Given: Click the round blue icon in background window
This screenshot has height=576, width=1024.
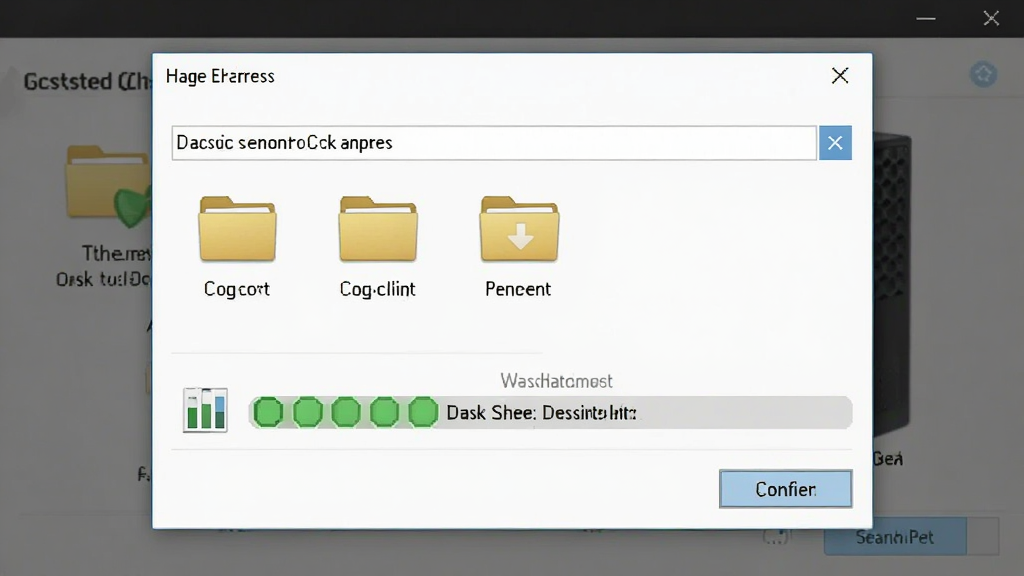Looking at the screenshot, I should point(983,74).
